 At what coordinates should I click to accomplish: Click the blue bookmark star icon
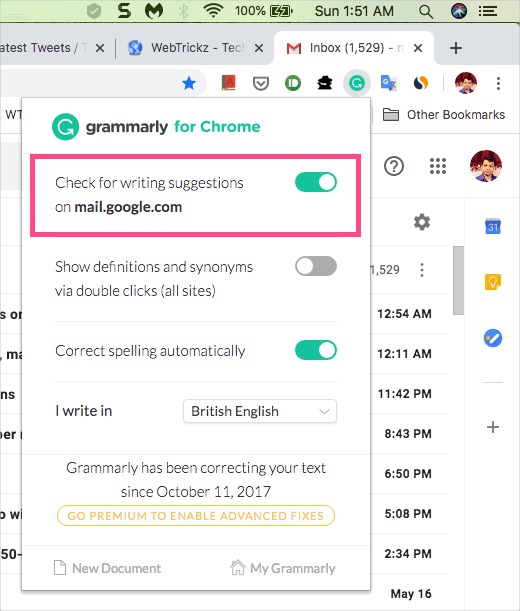tap(189, 83)
